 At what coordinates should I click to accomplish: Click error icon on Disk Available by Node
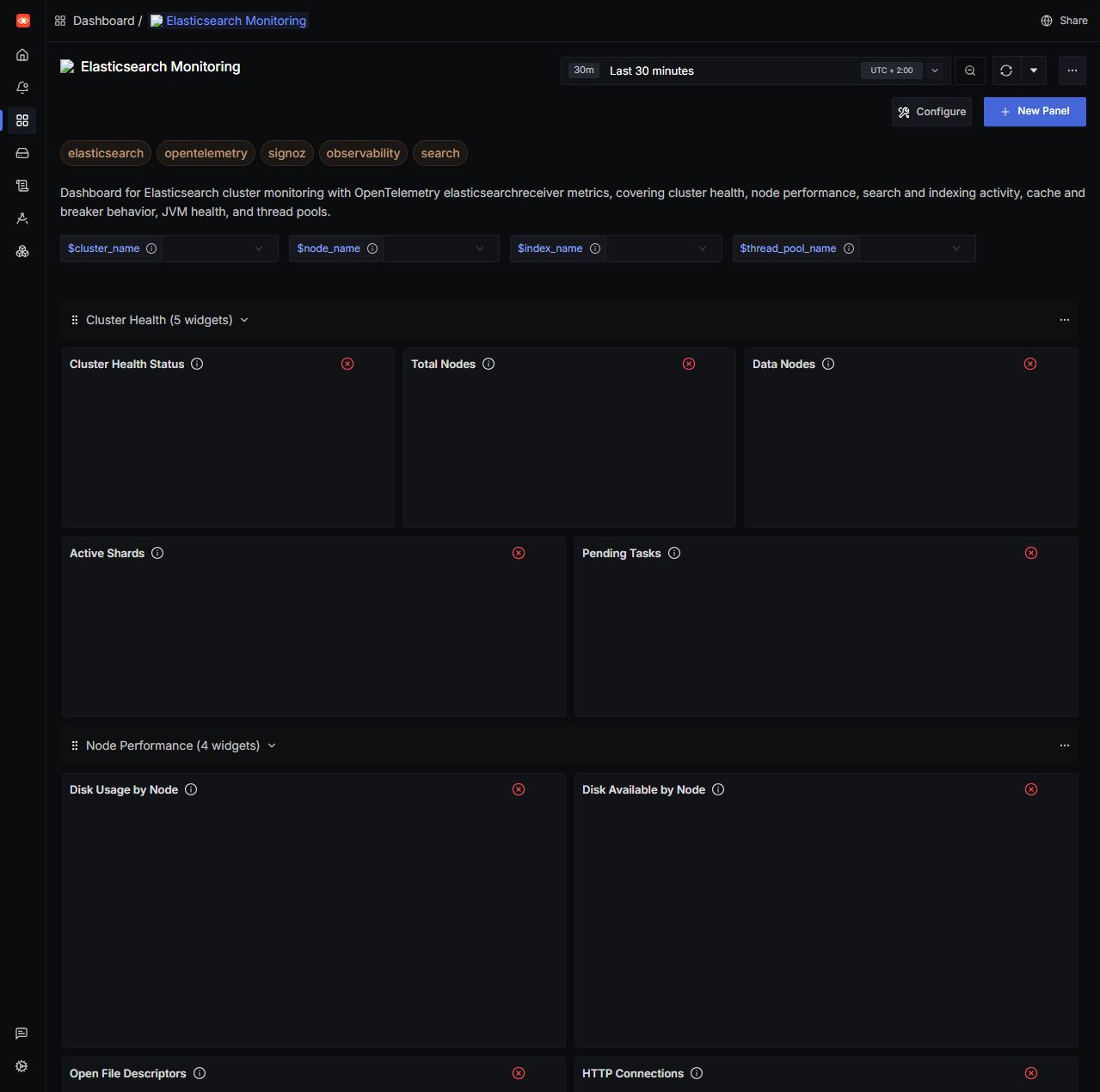click(x=1031, y=789)
